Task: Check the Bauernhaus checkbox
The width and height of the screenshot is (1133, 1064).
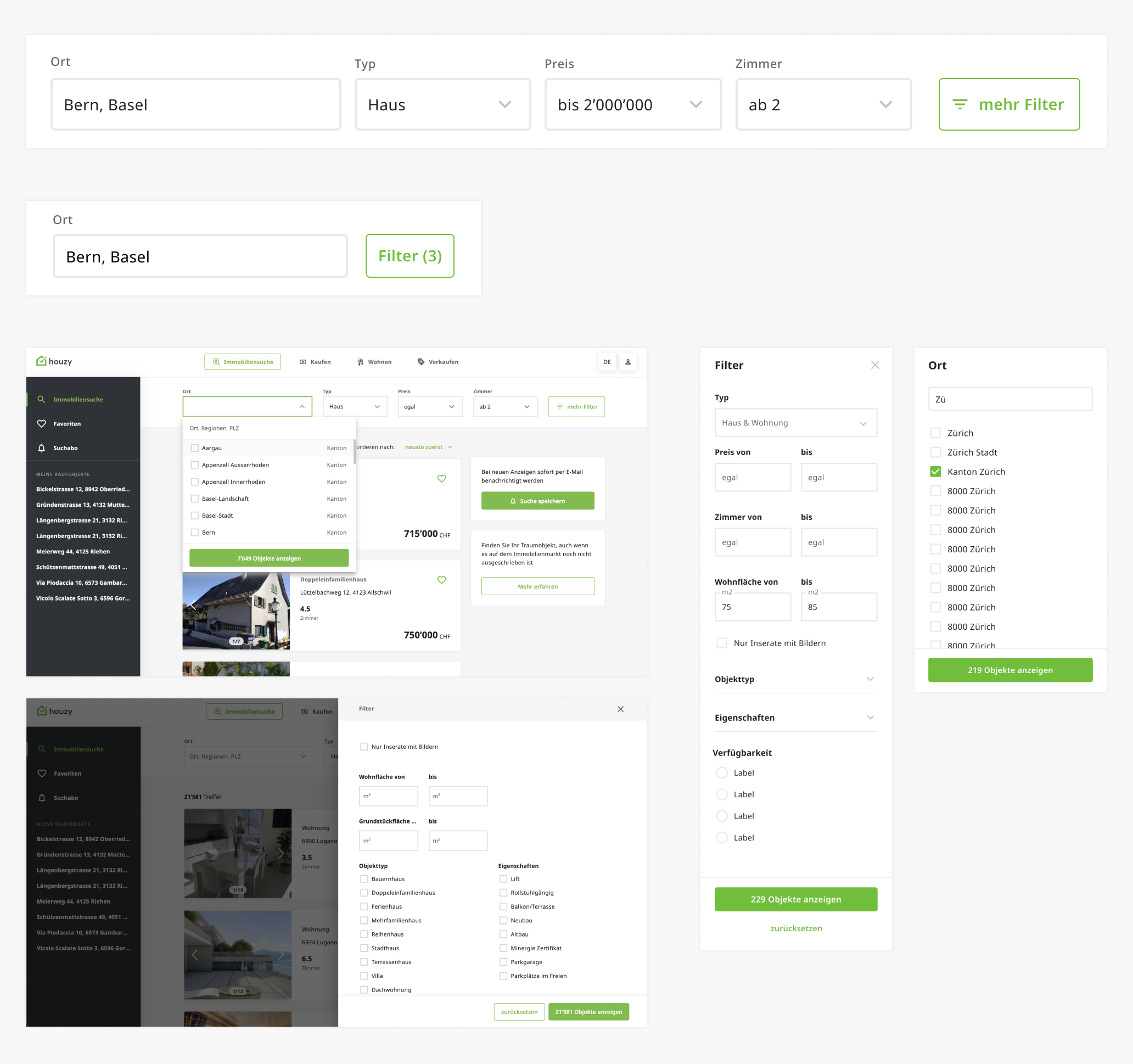Action: [x=364, y=879]
